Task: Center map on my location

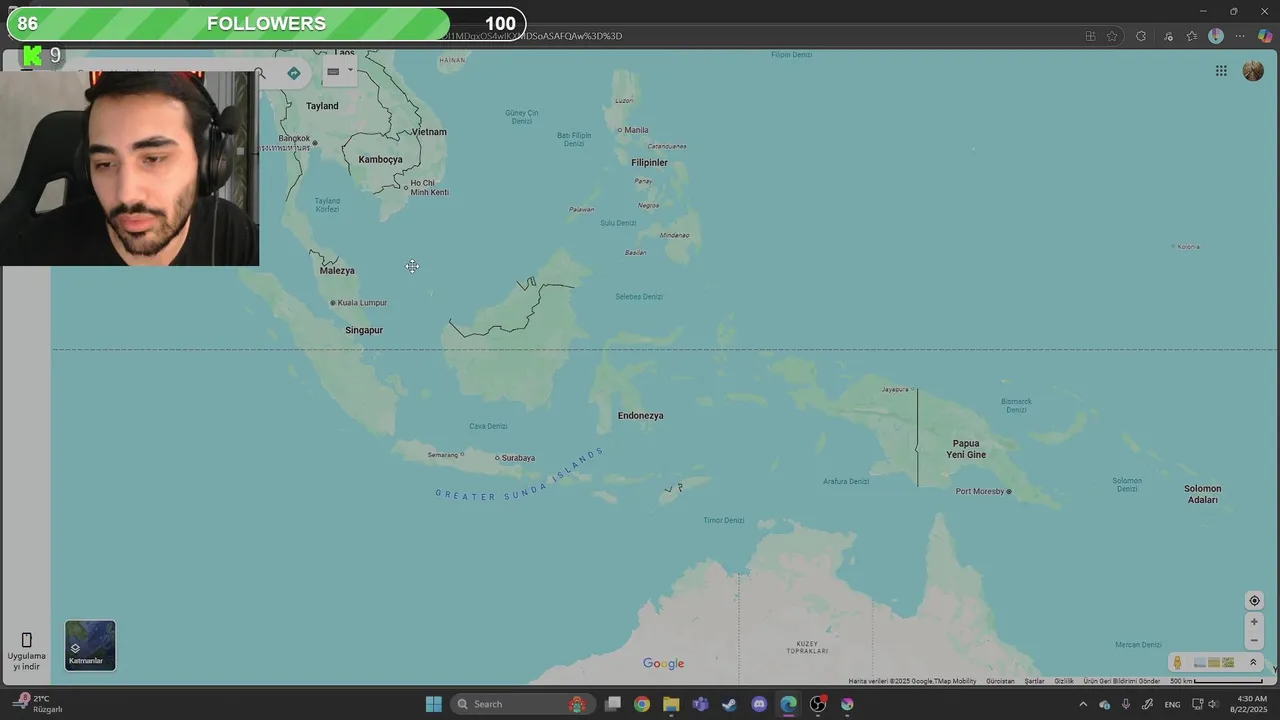Action: click(x=1254, y=601)
